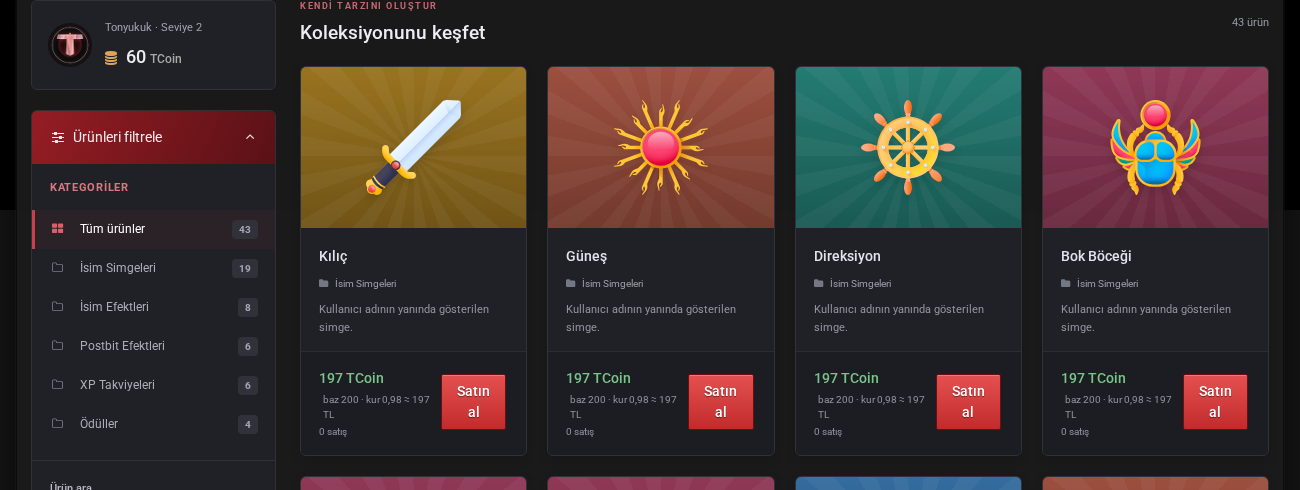Click the 197 TCoin price on Direksiyon card
Image resolution: width=1300 pixels, height=490 pixels.
pyautogui.click(x=846, y=378)
